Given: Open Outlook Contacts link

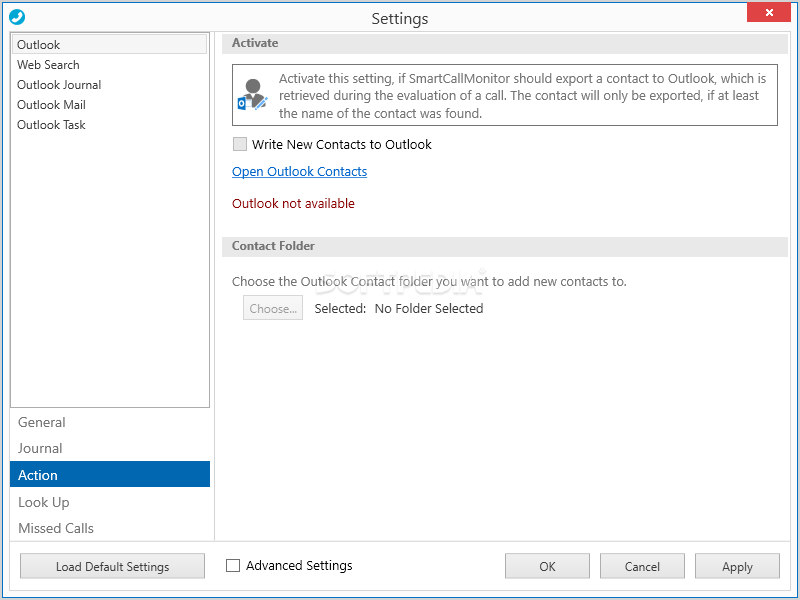Looking at the screenshot, I should tap(299, 171).
